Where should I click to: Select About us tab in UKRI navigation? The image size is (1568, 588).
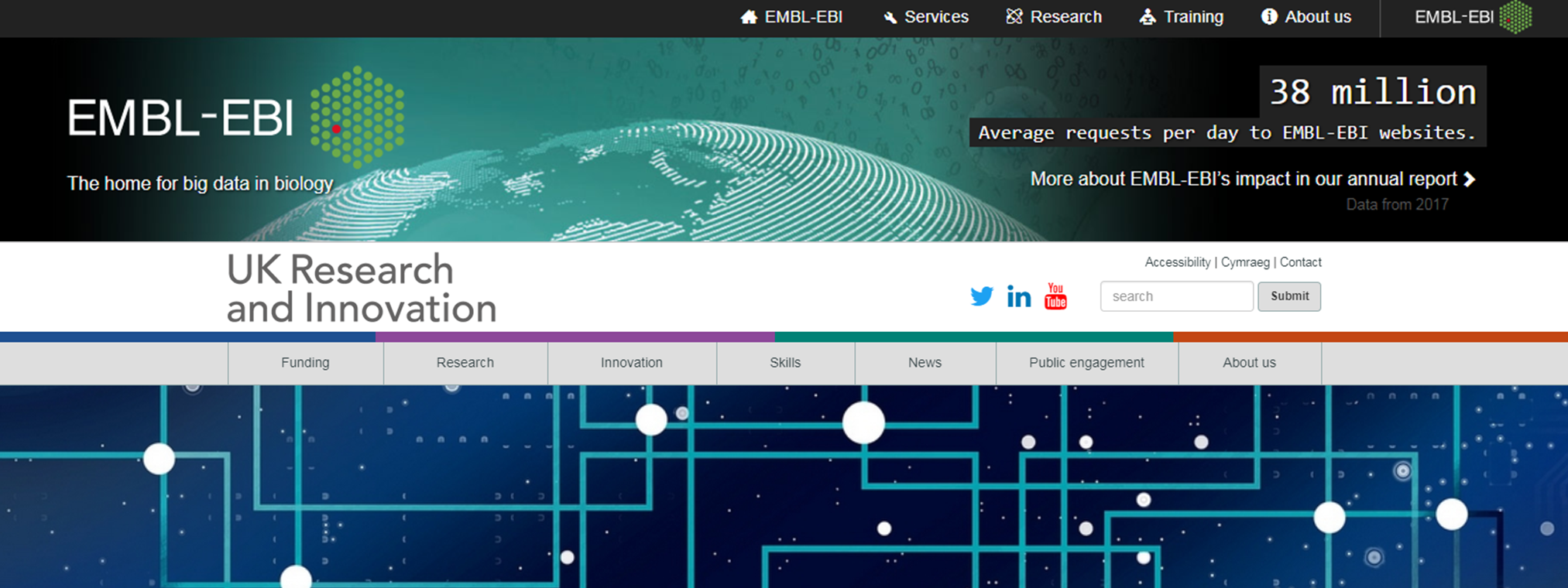coord(1249,363)
